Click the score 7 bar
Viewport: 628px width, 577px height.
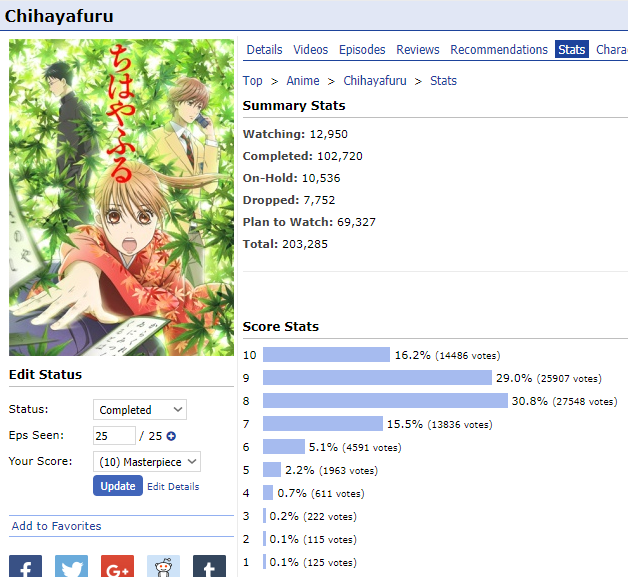coord(323,424)
